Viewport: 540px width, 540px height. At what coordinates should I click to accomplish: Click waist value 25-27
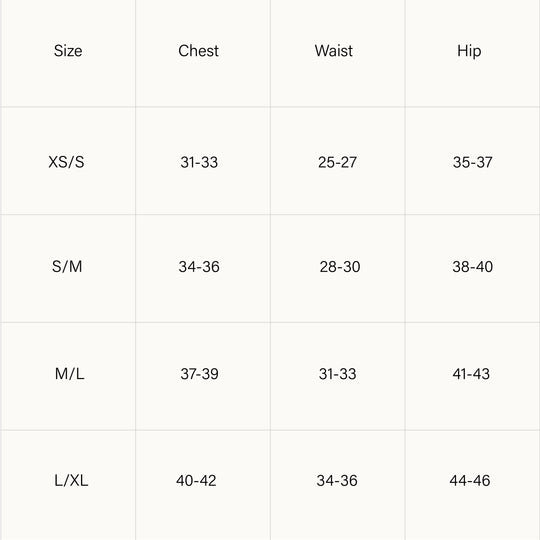coord(337,162)
